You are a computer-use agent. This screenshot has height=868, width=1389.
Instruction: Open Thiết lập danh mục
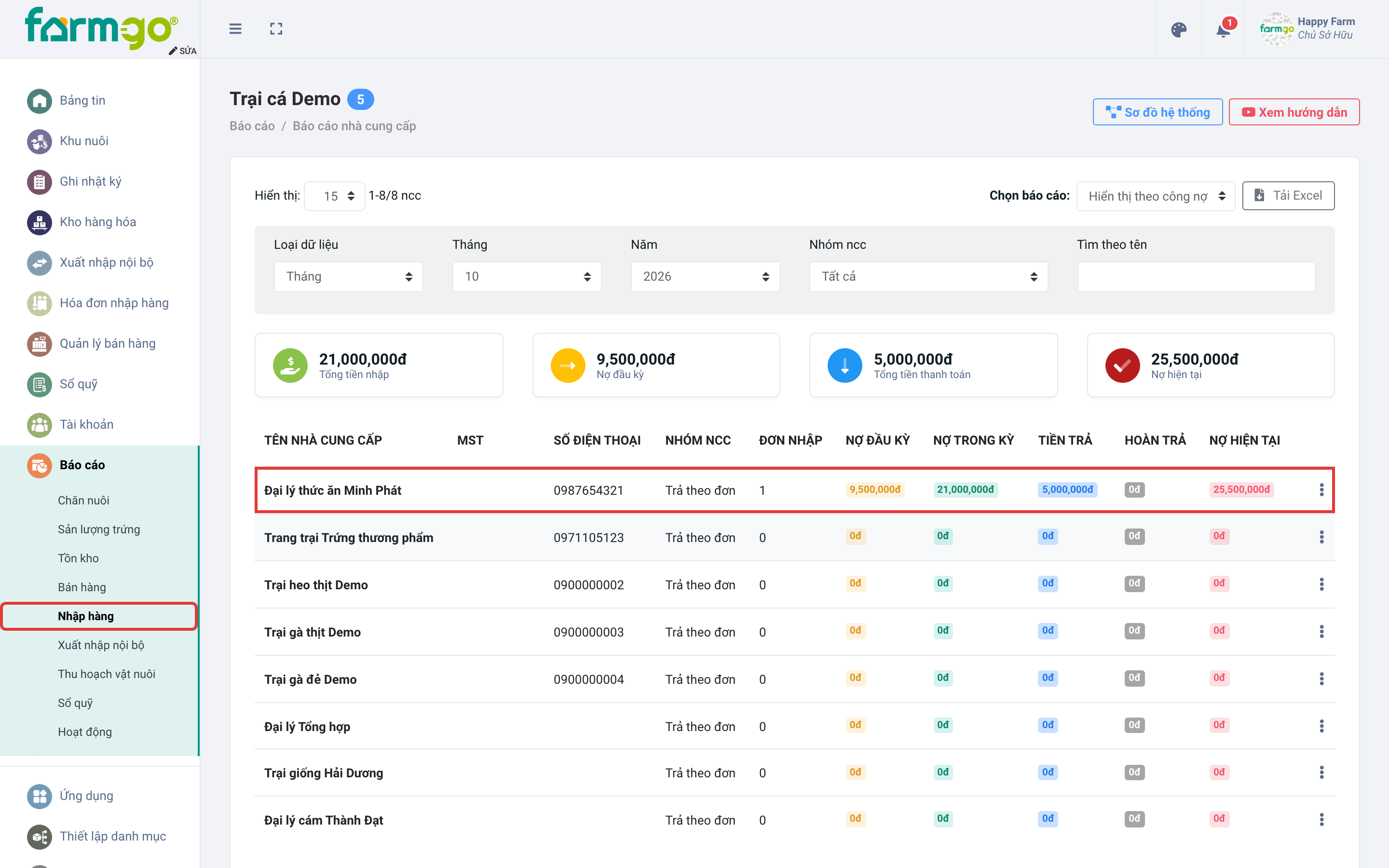97,837
